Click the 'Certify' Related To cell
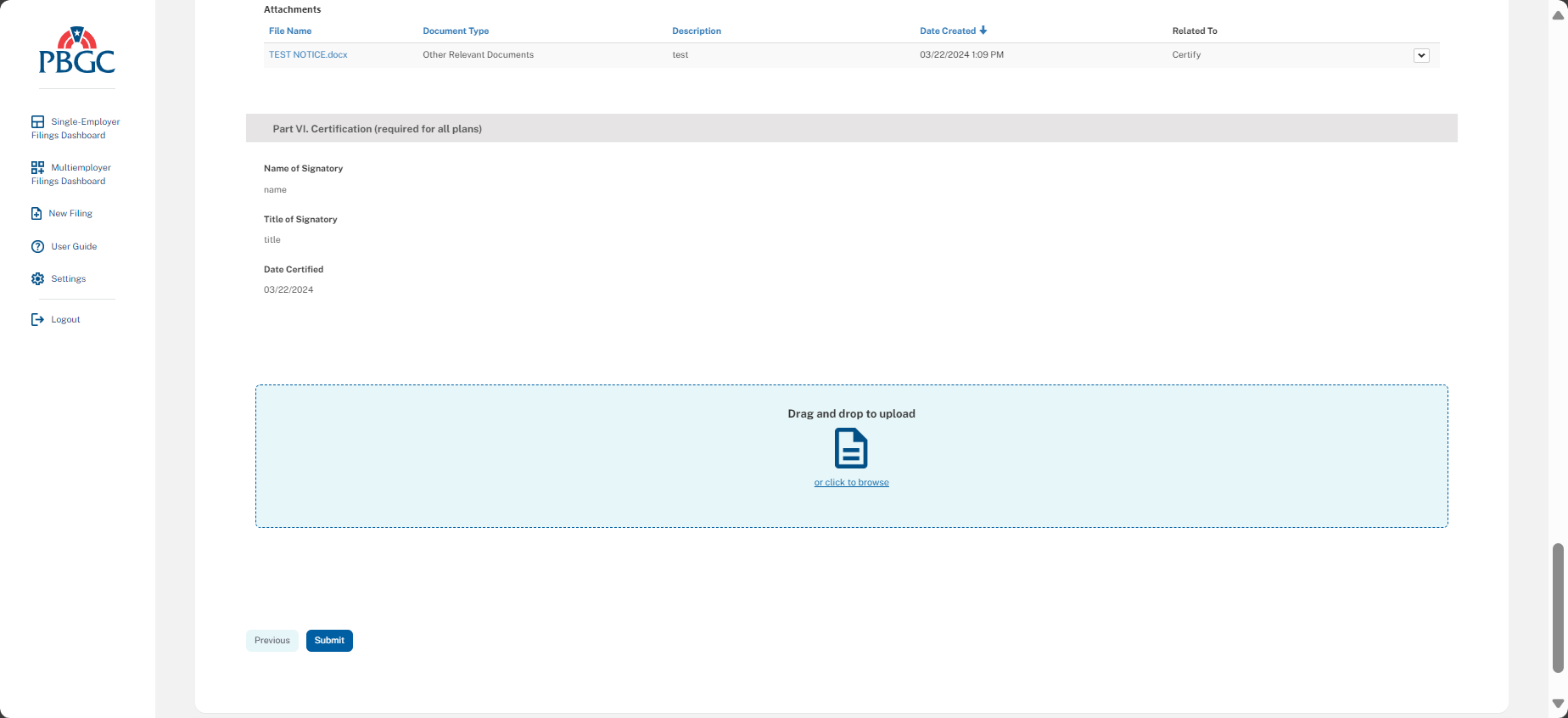This screenshot has width=1568, height=718. 1186,55
